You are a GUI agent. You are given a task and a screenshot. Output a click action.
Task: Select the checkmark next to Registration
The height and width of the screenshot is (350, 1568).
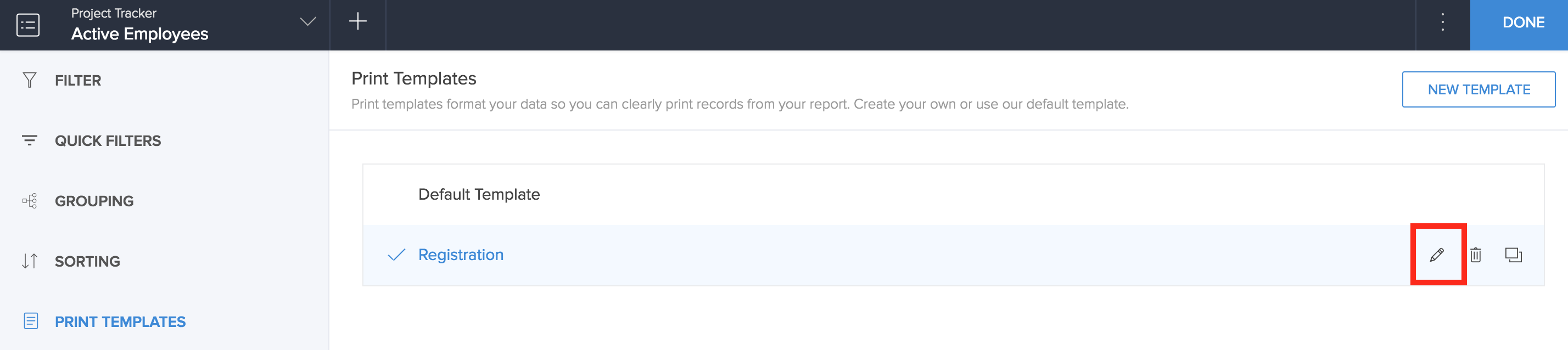[396, 255]
